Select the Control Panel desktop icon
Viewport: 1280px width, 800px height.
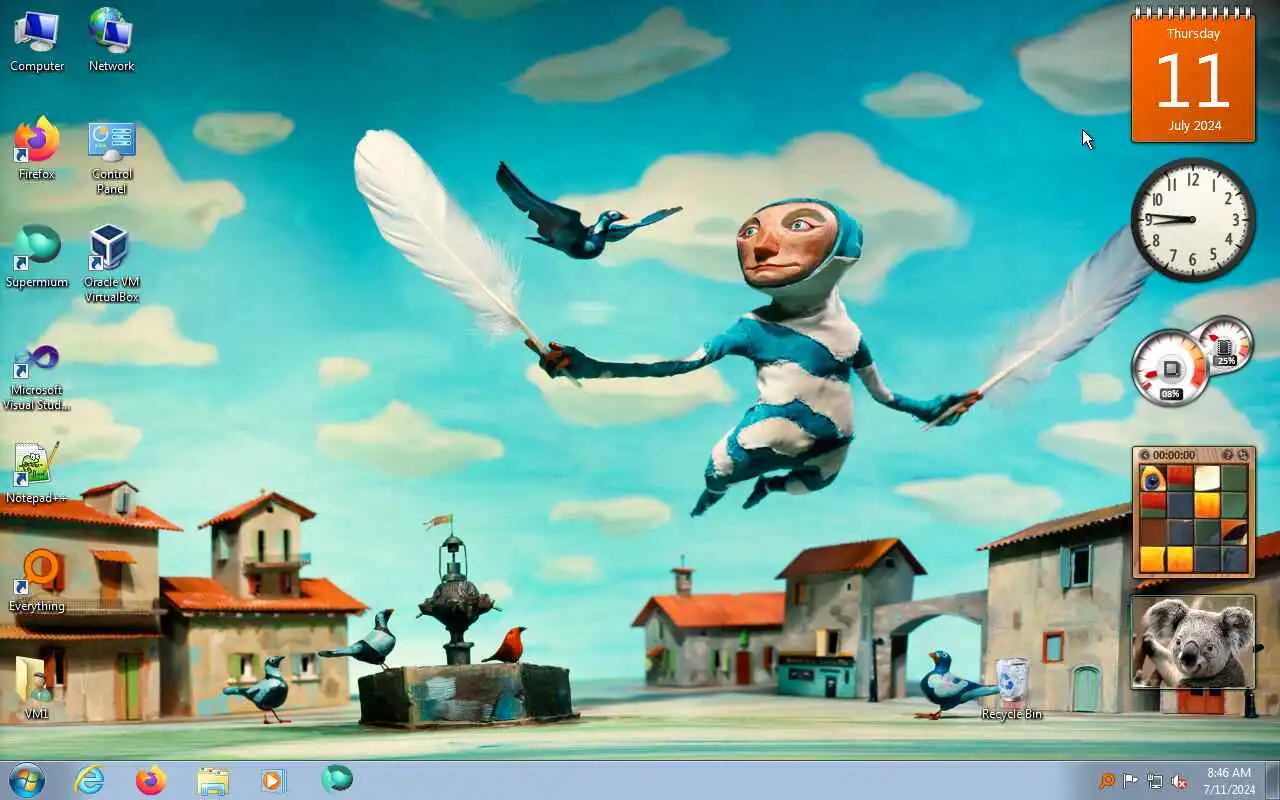click(111, 157)
